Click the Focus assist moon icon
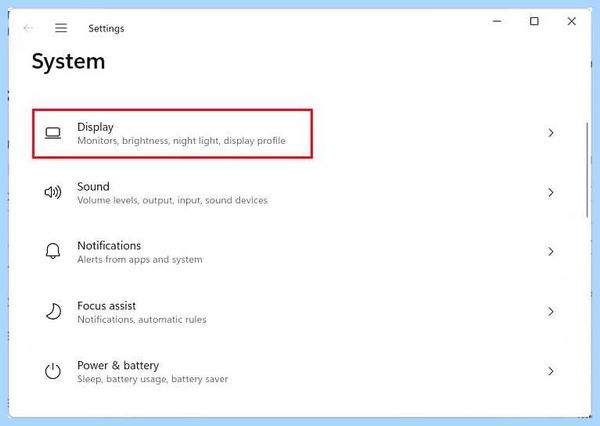600x426 pixels. point(53,311)
